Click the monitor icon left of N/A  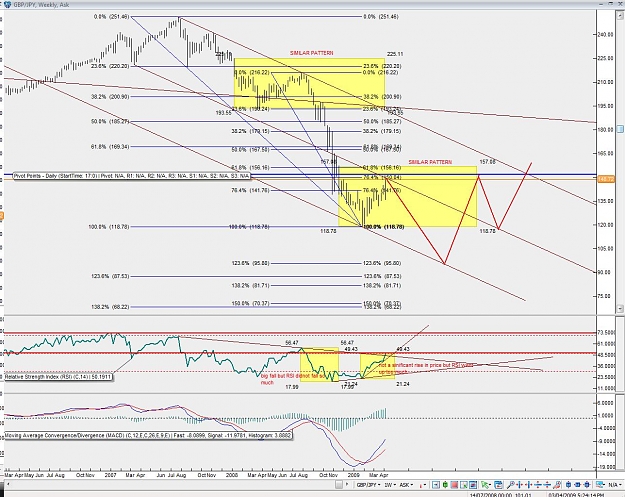[598, 485]
